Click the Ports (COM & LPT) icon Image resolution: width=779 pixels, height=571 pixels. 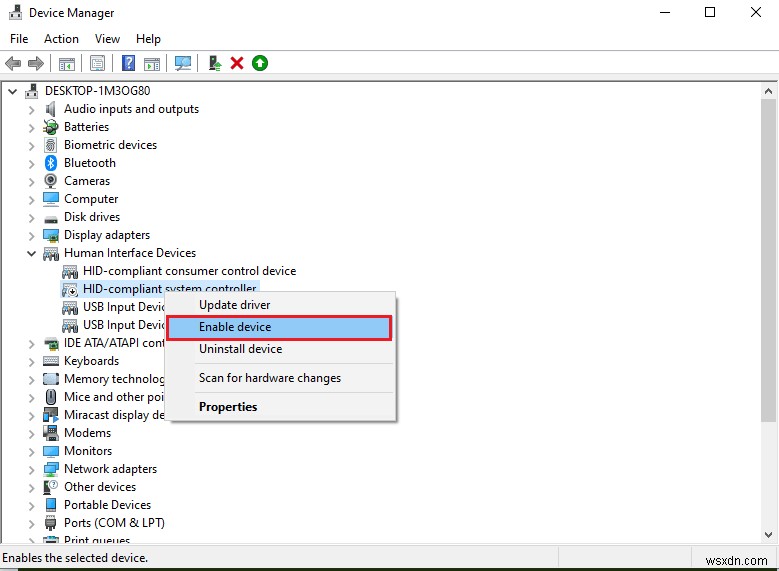tap(51, 523)
